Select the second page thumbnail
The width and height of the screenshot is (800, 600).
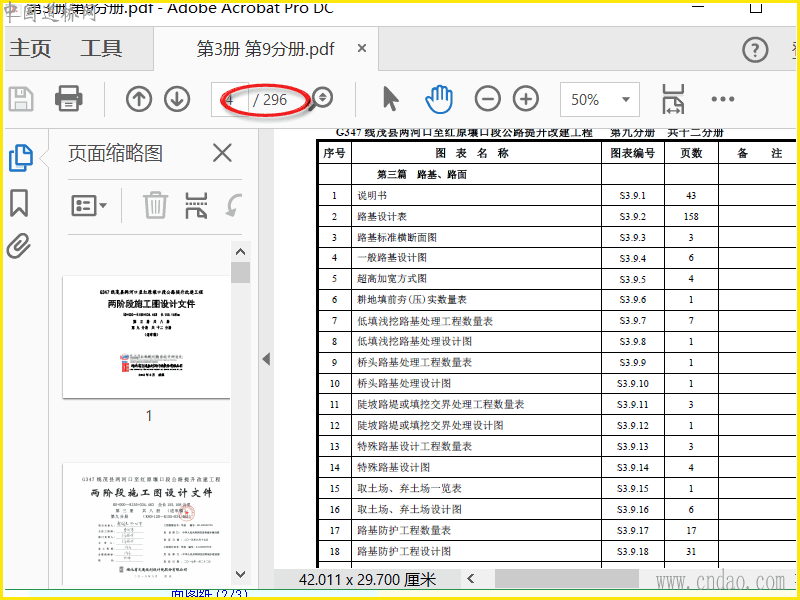tap(146, 523)
